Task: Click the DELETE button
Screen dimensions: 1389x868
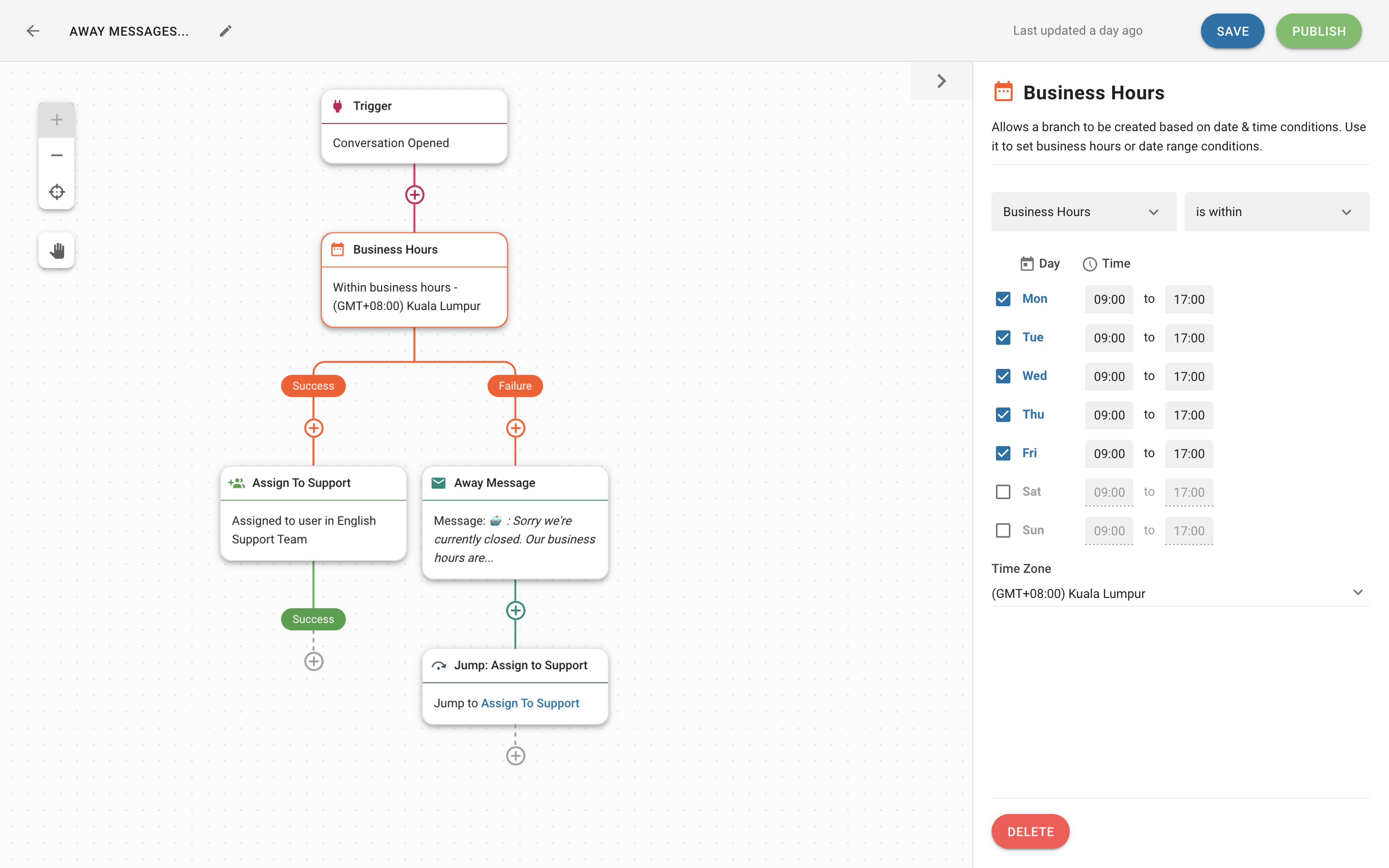Action: [1030, 831]
